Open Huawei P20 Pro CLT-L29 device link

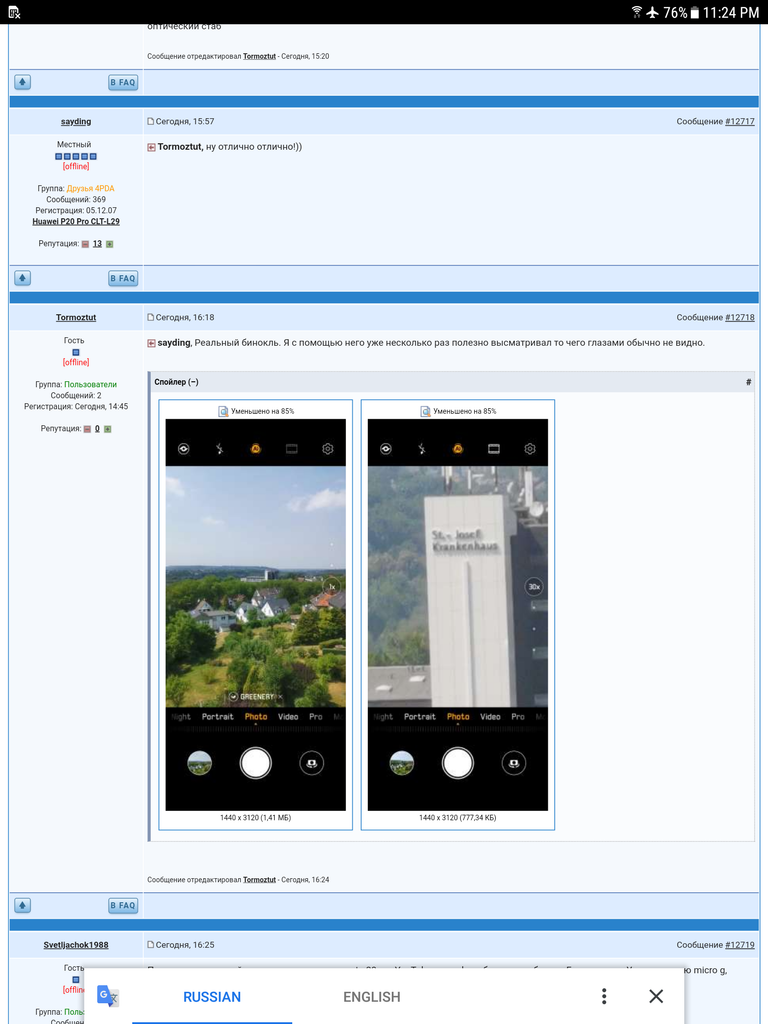pos(76,221)
